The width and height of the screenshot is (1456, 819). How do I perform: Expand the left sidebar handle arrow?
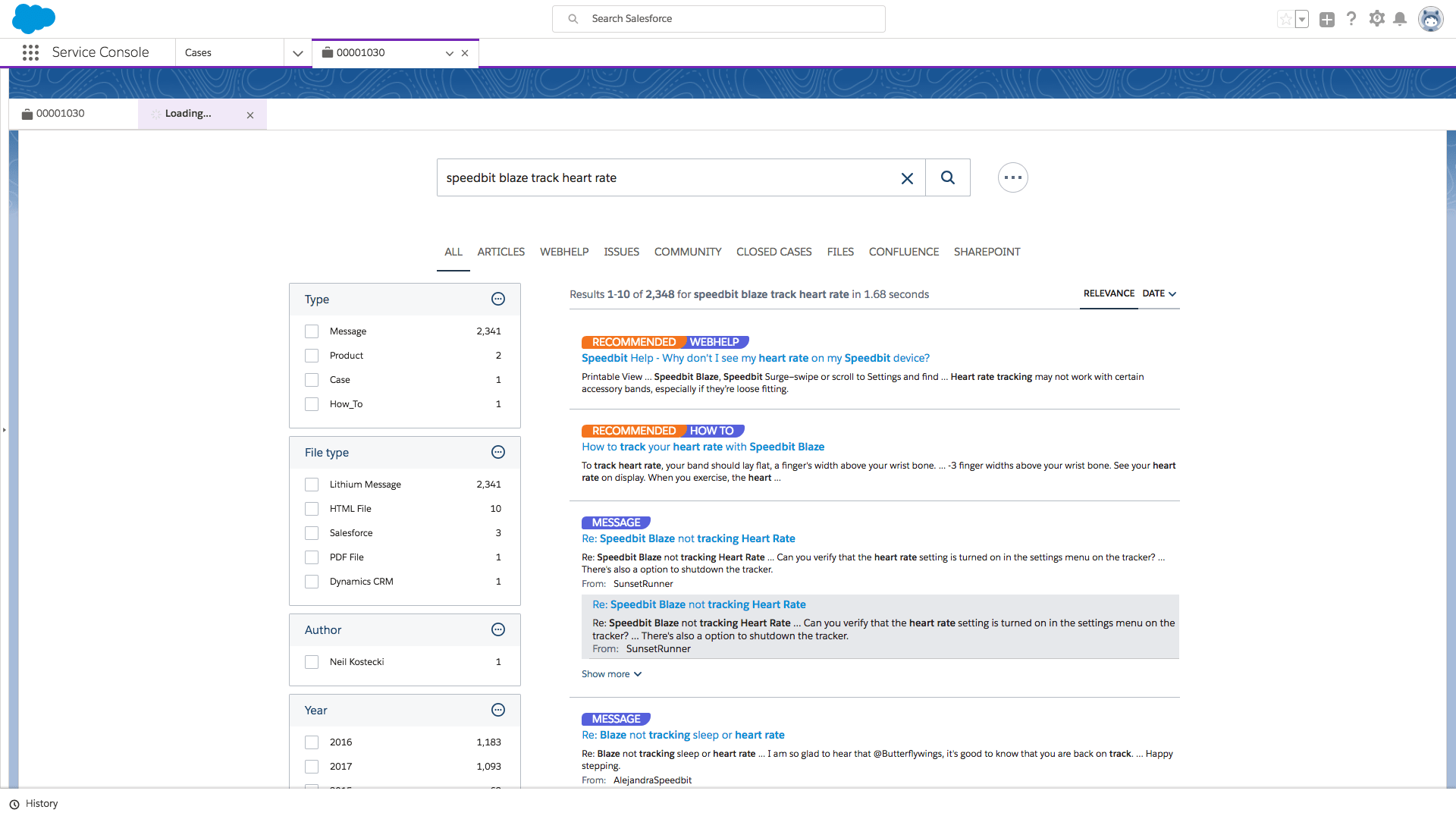[4, 430]
